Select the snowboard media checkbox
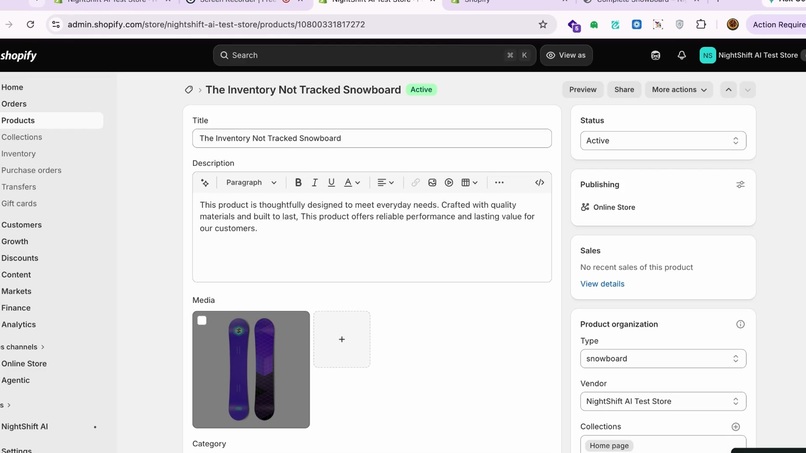This screenshot has width=806, height=453. pos(202,320)
